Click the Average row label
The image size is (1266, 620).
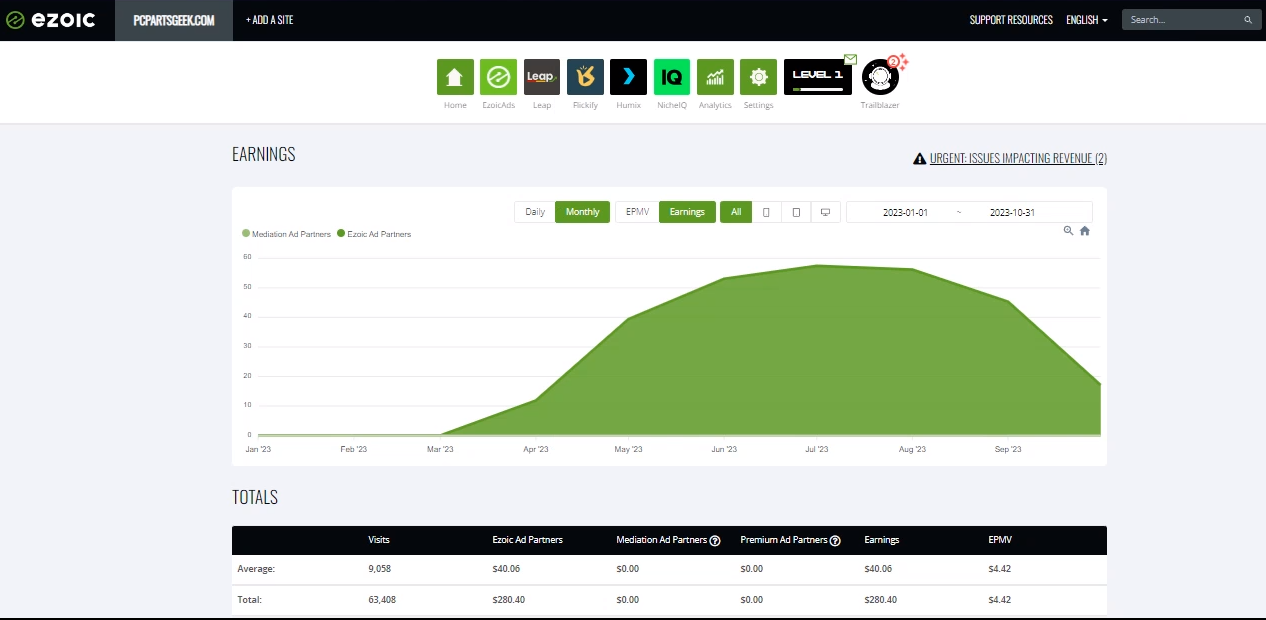click(x=256, y=569)
